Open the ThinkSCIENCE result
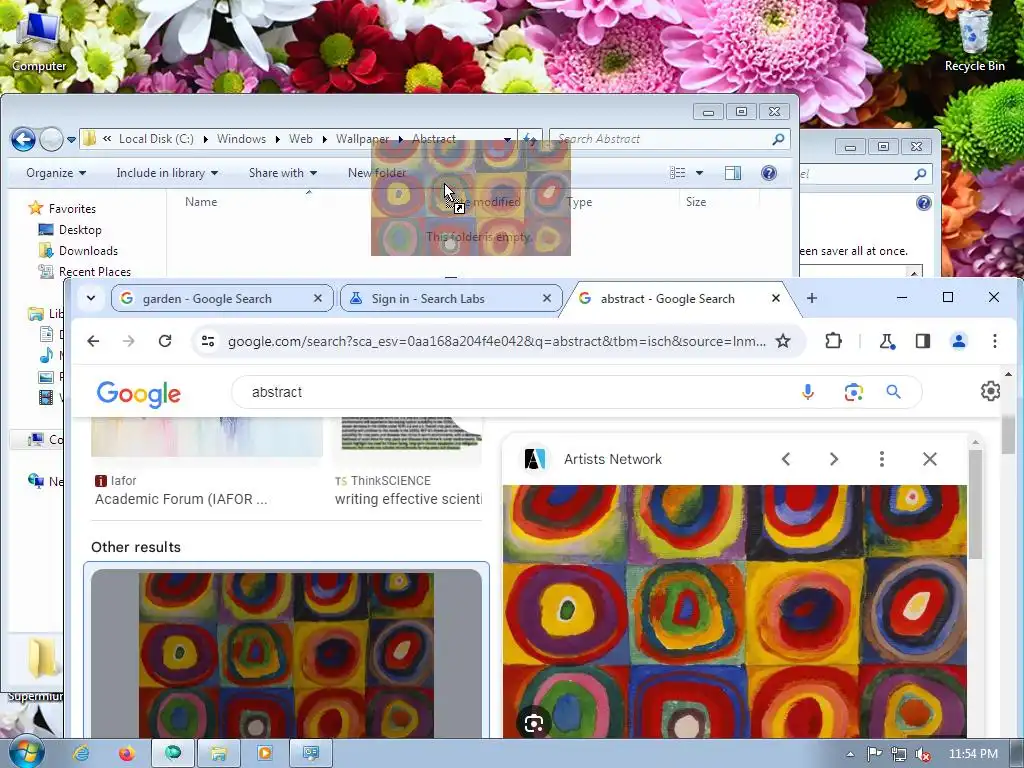The image size is (1024, 768). 408,491
